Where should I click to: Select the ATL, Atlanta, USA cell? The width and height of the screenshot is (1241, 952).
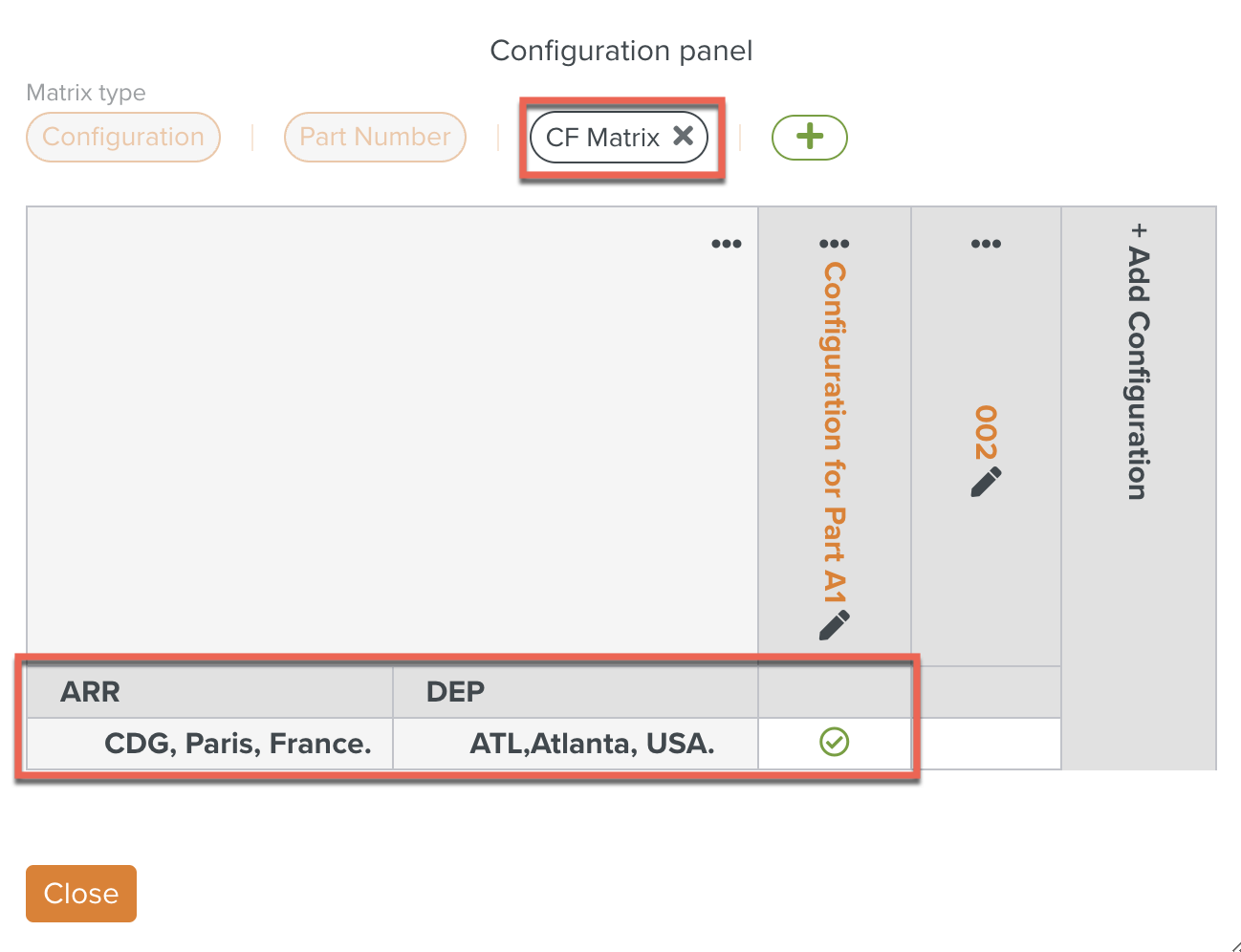point(592,744)
